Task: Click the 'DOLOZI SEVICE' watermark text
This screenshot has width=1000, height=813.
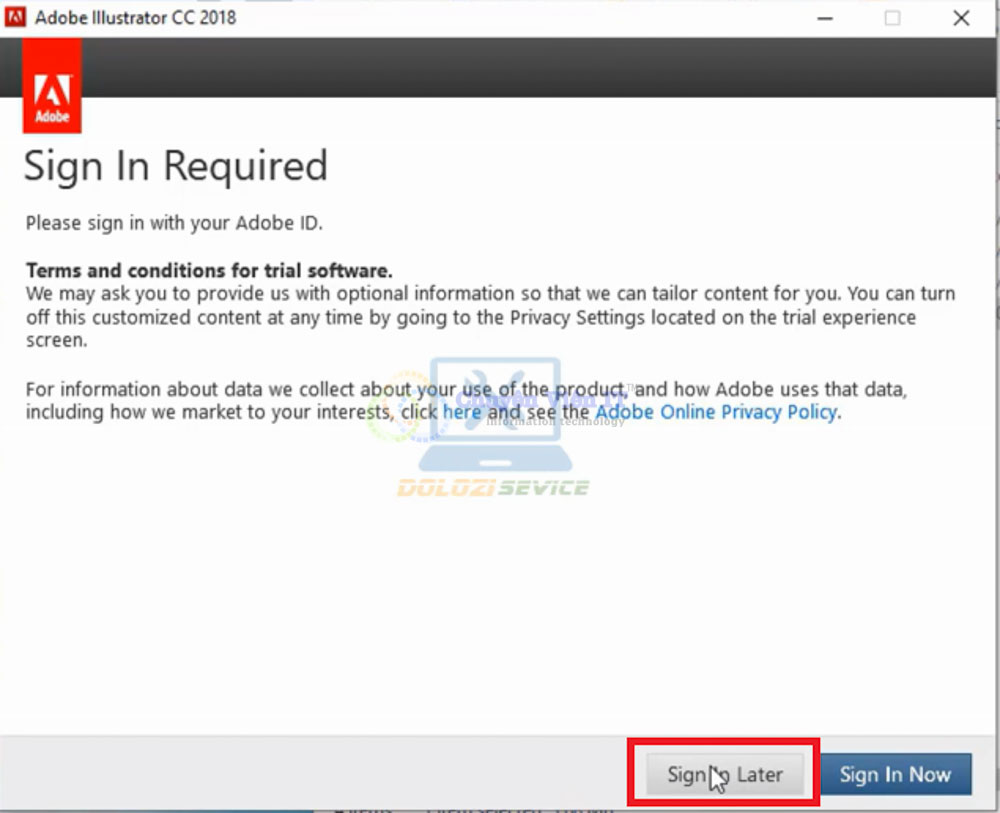Action: [493, 488]
